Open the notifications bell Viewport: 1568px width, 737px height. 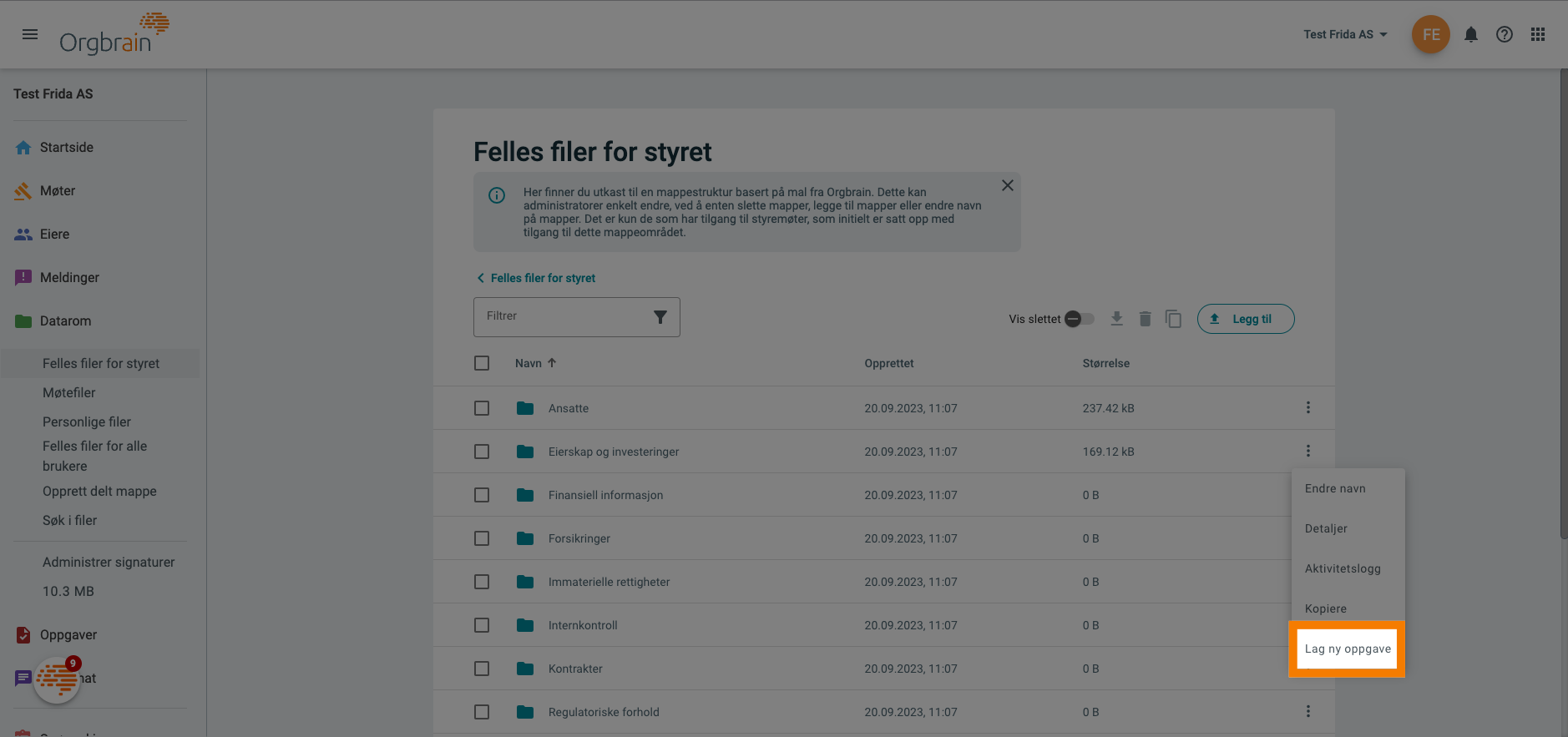(1471, 34)
